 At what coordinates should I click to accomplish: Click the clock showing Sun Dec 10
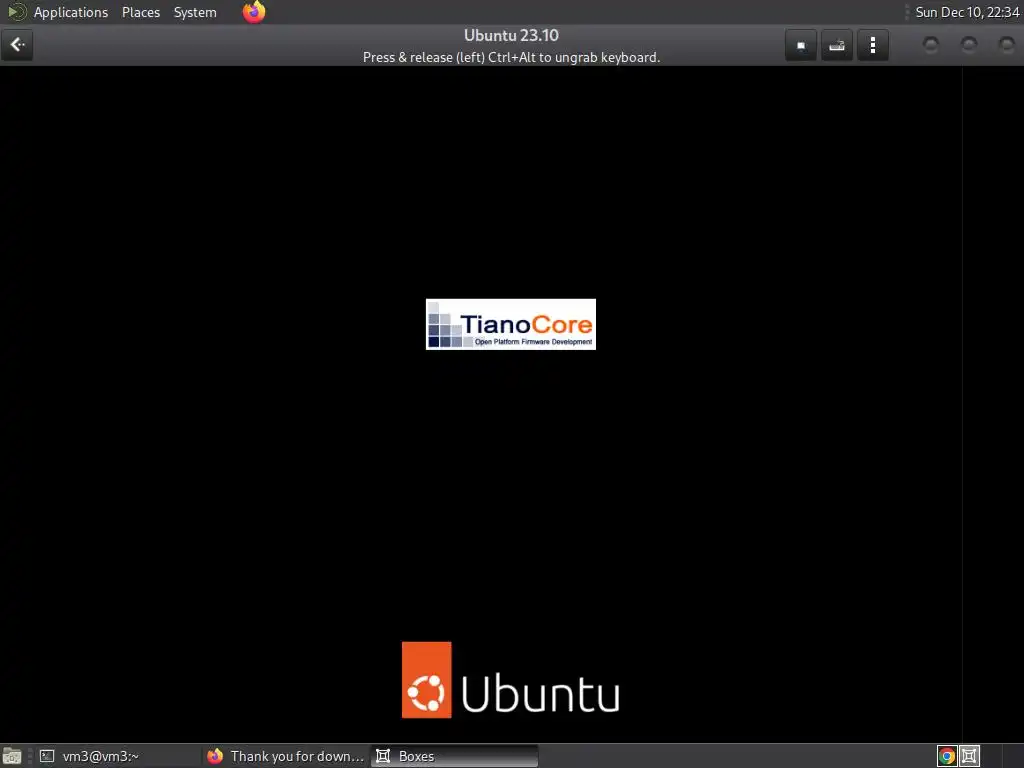click(967, 12)
